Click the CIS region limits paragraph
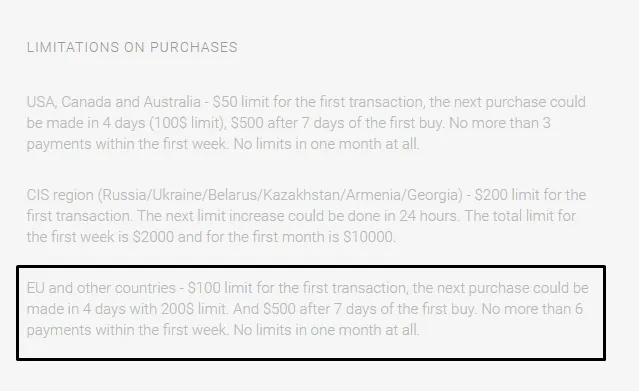The height and width of the screenshot is (391, 639). point(306,216)
